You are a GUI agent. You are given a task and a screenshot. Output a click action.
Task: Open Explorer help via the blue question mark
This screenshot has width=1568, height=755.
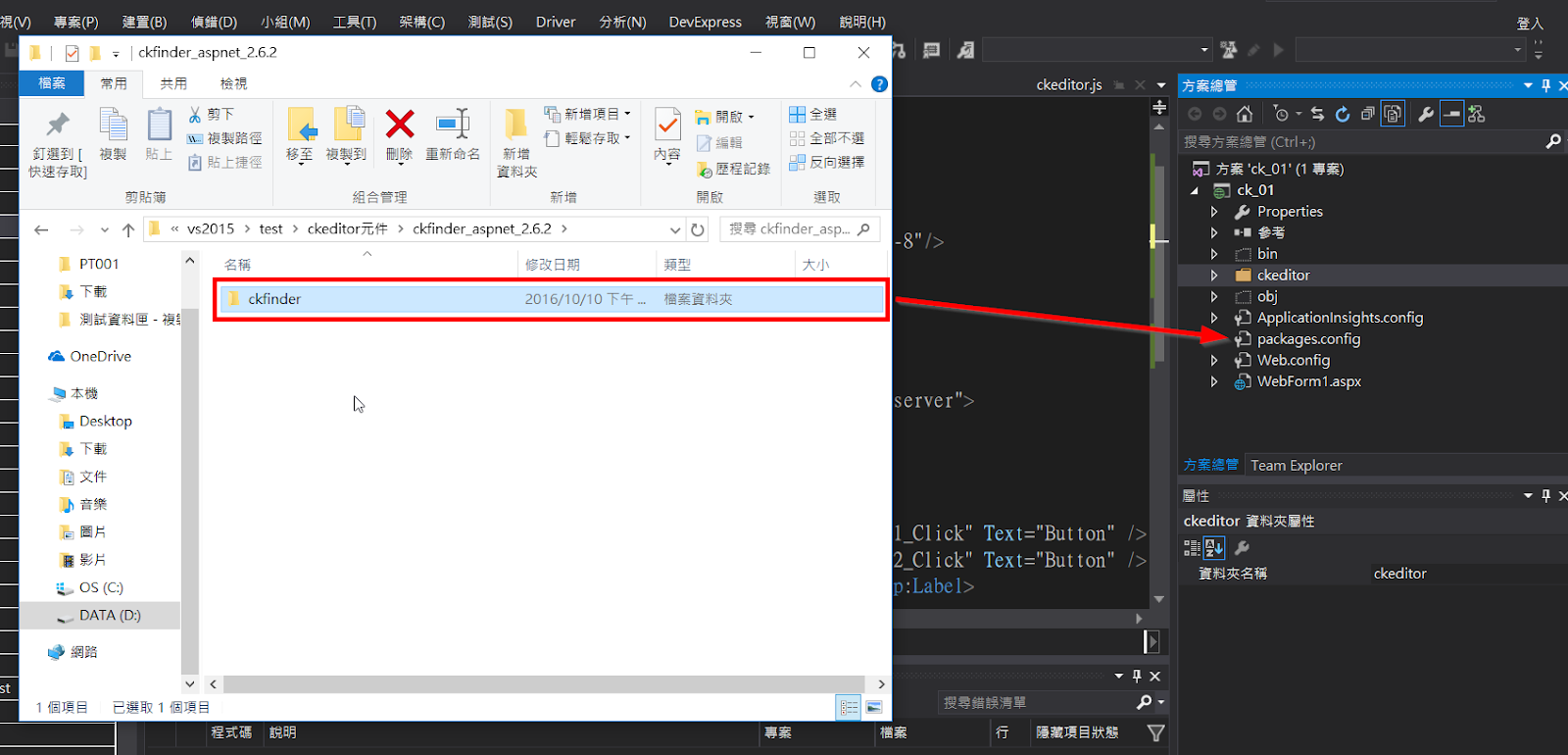[879, 84]
